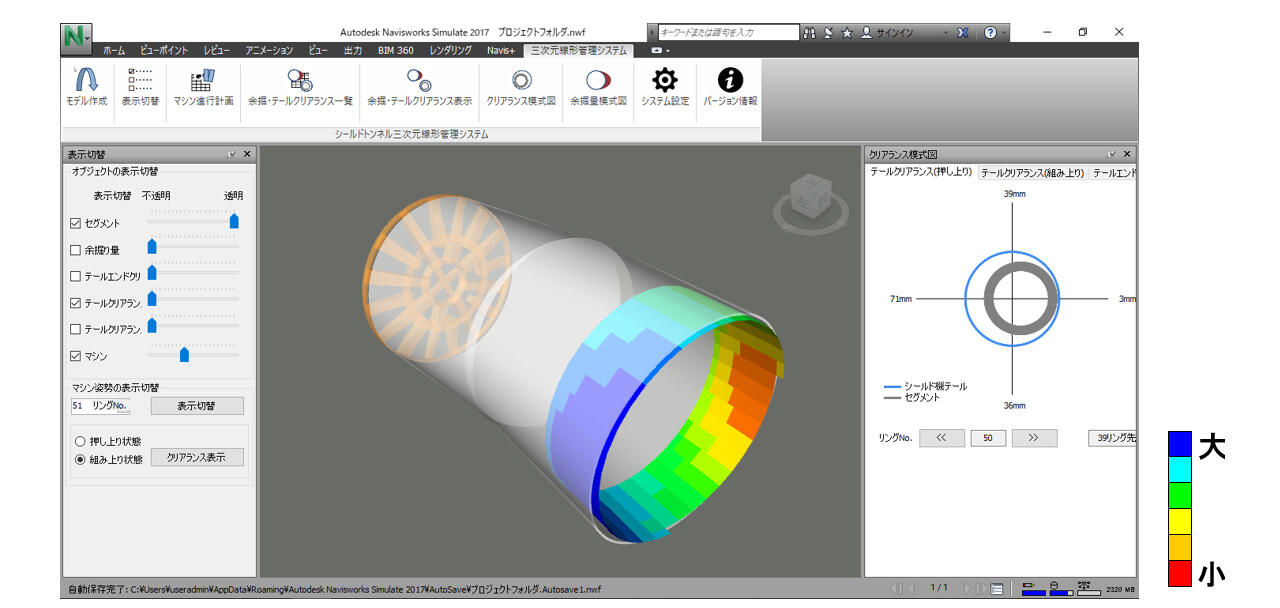Viewport: 1280px width, 608px height.
Task: Expand the サインイン account dropdown
Action: [x=944, y=33]
